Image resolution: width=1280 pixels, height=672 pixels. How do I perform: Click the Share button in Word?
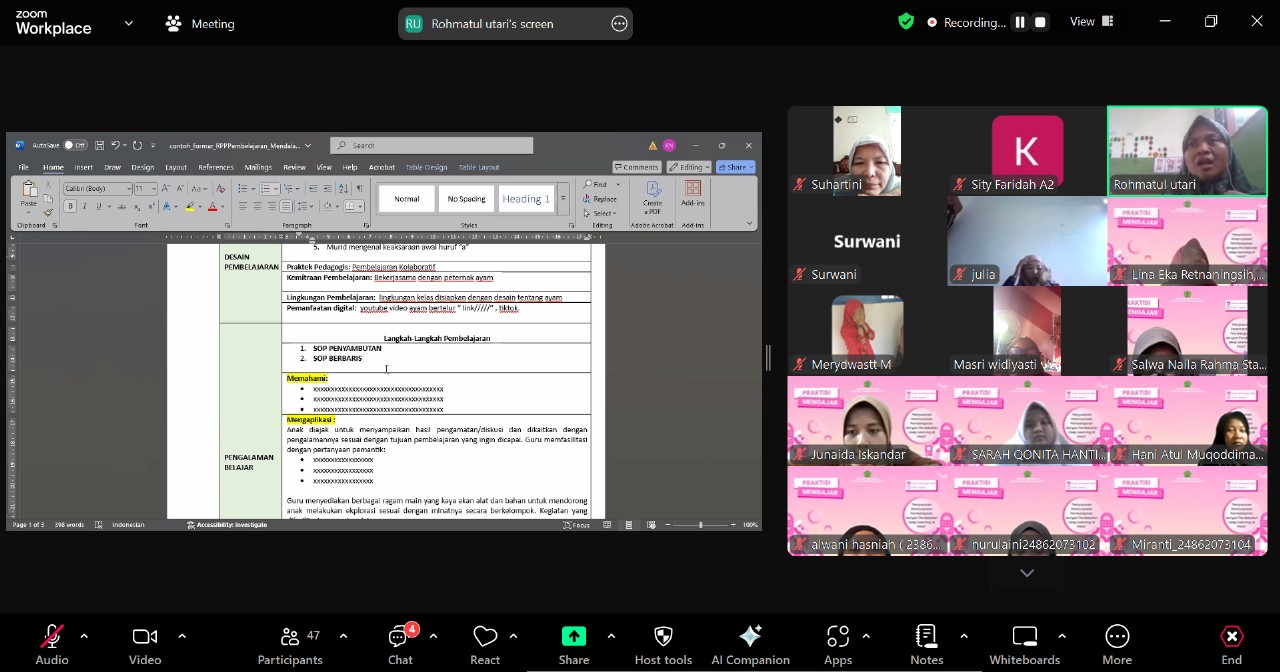735,167
